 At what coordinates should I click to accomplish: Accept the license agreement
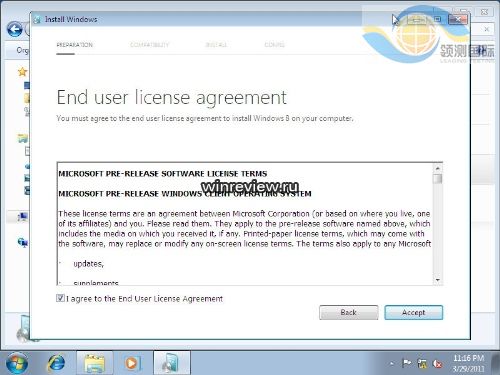pyautogui.click(x=414, y=313)
